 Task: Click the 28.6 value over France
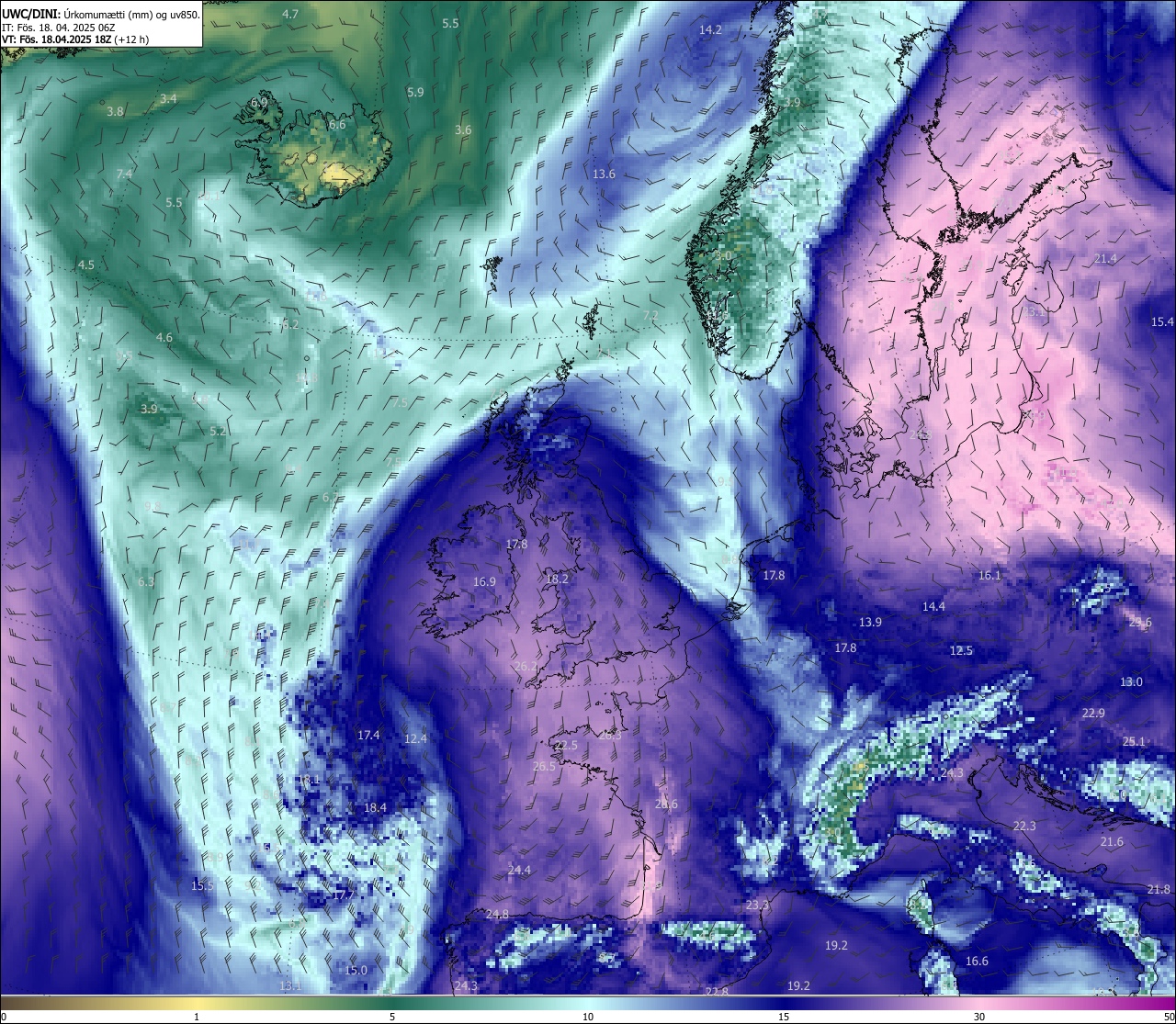[x=666, y=804]
